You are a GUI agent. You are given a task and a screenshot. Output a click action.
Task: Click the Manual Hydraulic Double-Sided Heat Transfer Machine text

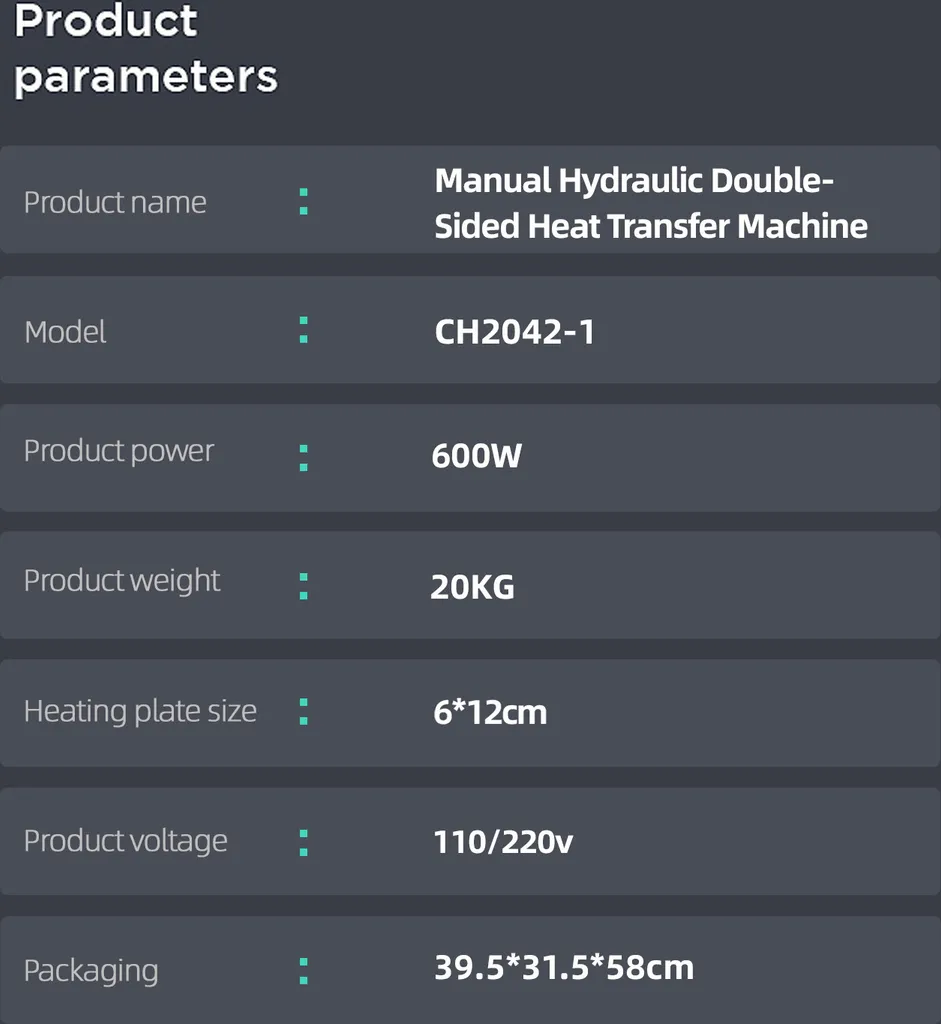coord(651,203)
